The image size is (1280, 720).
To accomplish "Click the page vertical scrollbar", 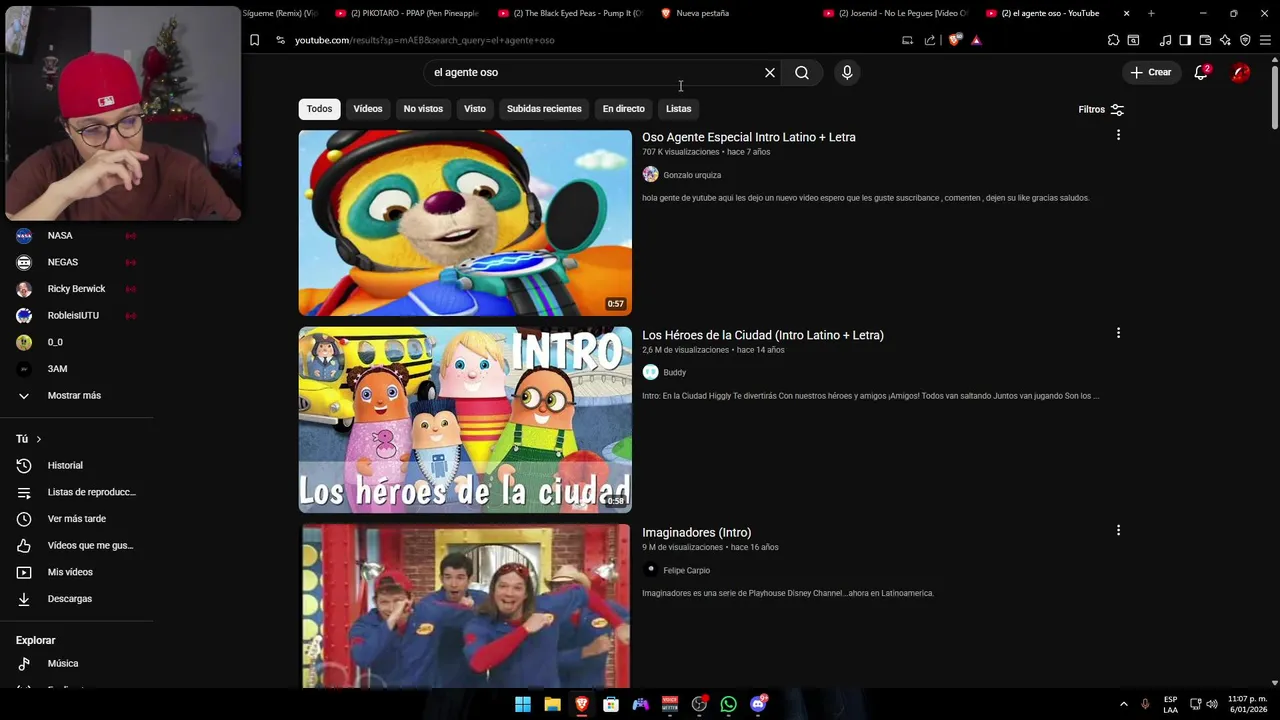I will (1274, 100).
